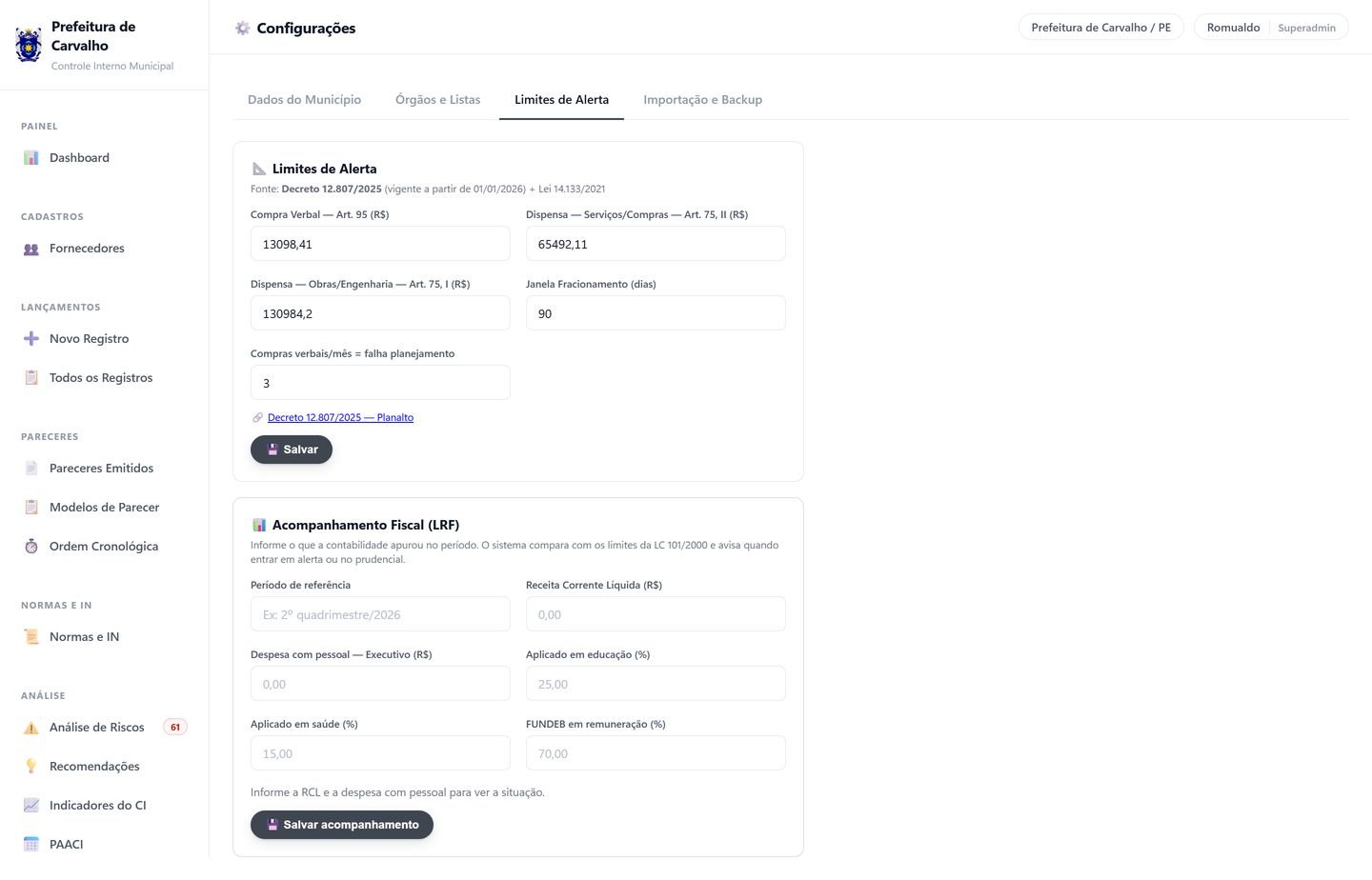Open the Órgãos e Listas tab
Viewport: 1372px width, 880px height.
point(438,100)
